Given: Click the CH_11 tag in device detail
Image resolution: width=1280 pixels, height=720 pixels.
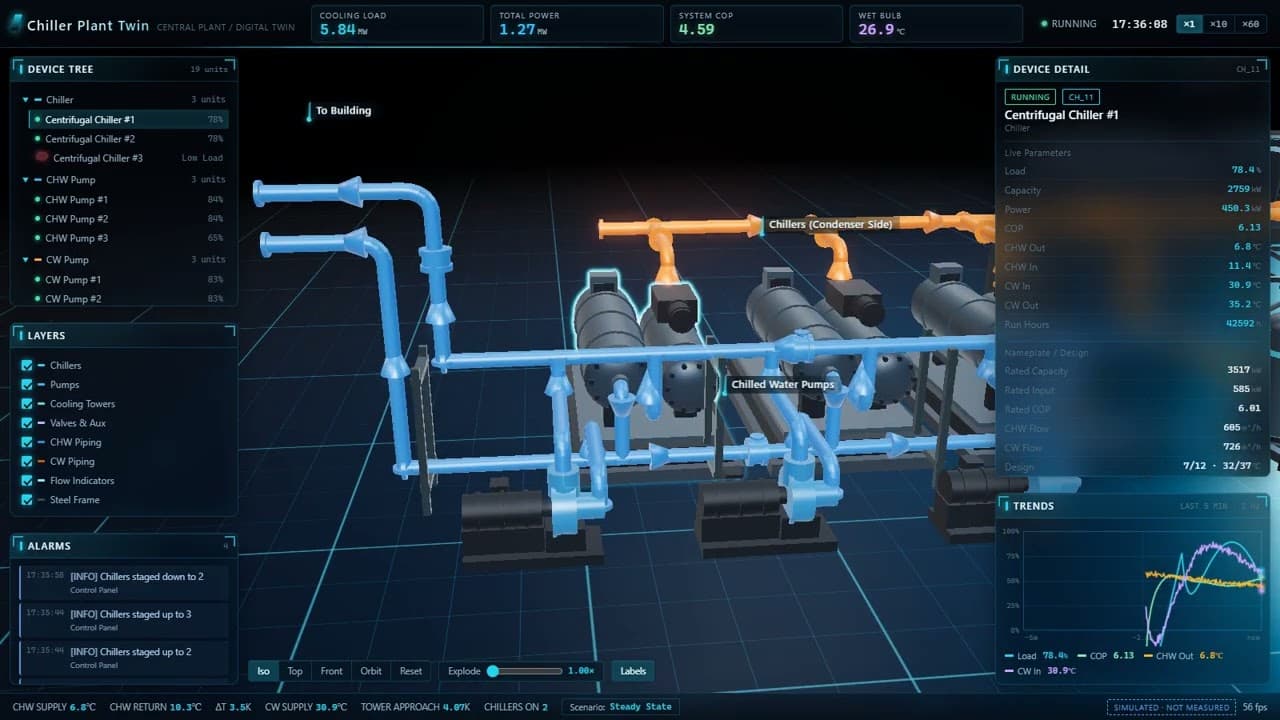Looking at the screenshot, I should (1081, 97).
